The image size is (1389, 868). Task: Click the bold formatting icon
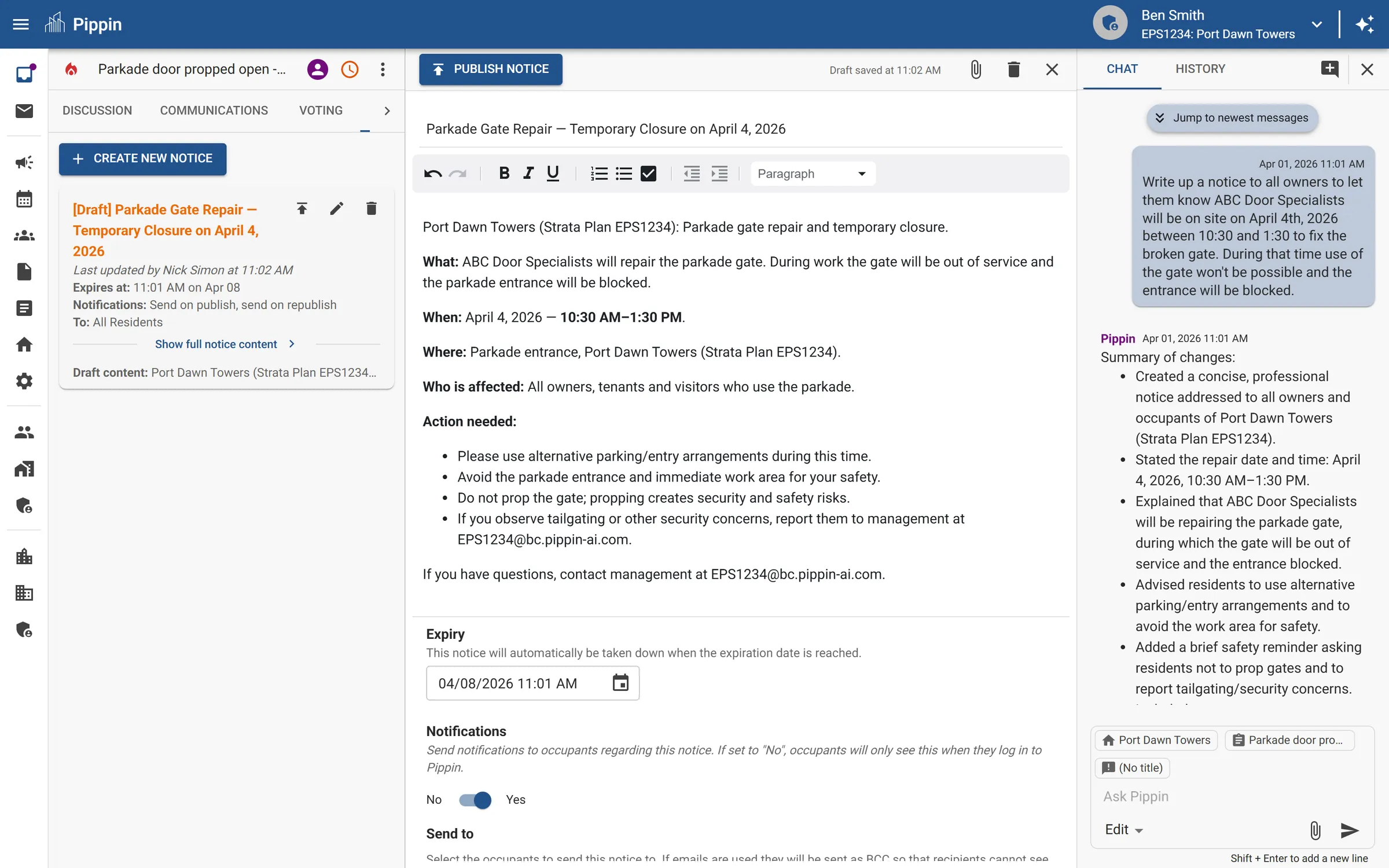click(x=504, y=174)
